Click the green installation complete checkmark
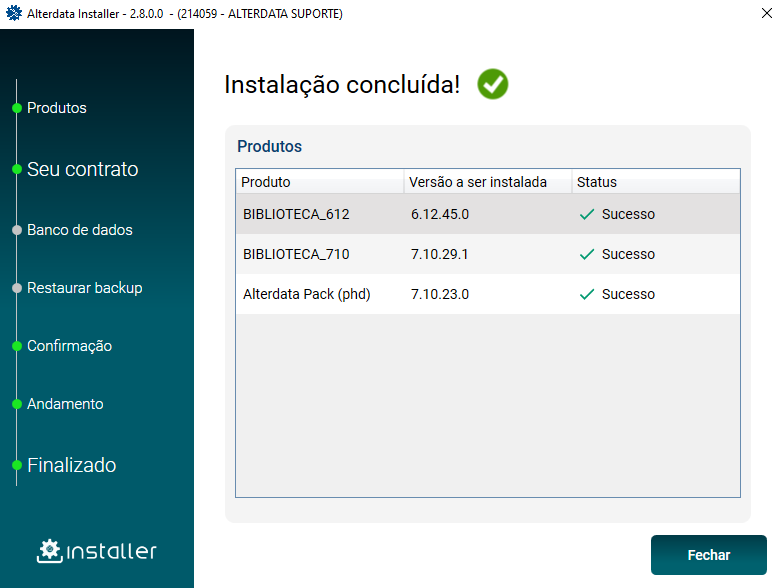 coord(492,84)
